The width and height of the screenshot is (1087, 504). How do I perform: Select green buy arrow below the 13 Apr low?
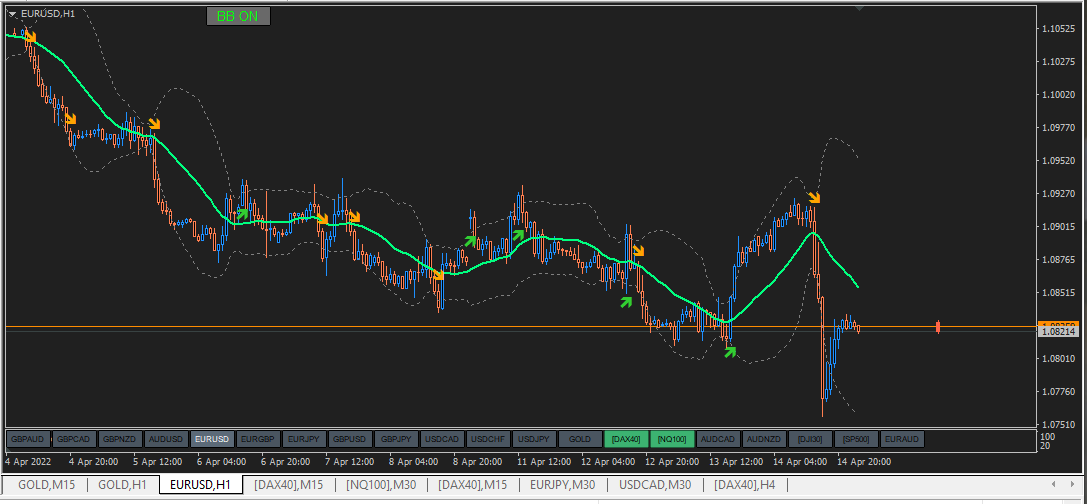[730, 351]
